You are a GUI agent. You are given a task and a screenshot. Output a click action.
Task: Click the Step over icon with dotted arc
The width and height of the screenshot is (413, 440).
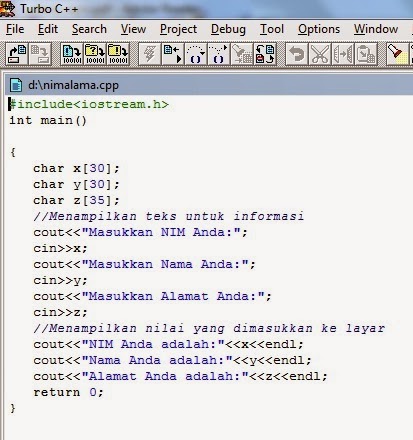tap(195, 54)
